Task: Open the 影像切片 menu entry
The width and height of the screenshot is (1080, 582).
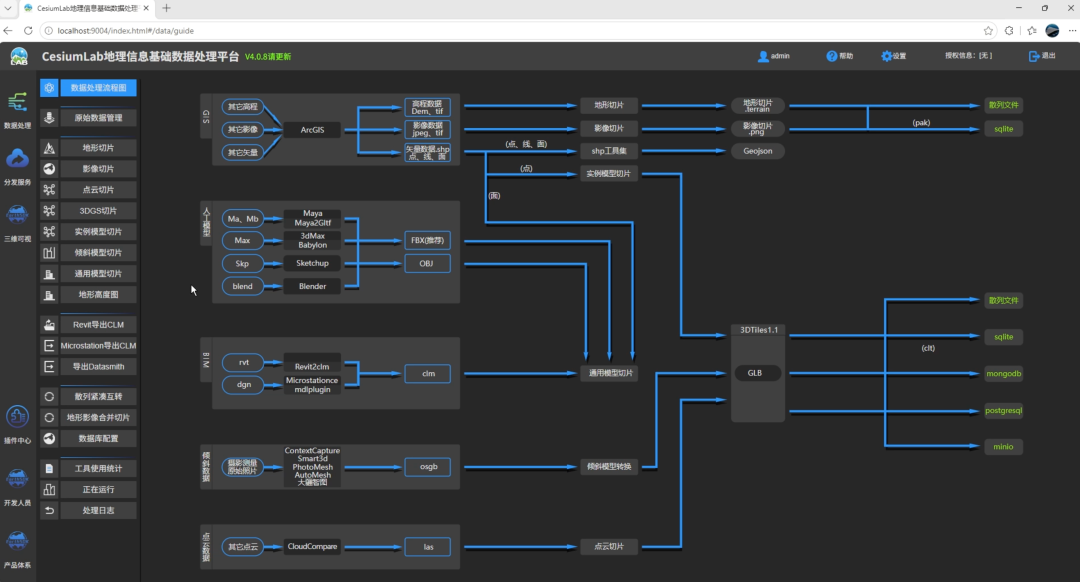Action: point(98,169)
